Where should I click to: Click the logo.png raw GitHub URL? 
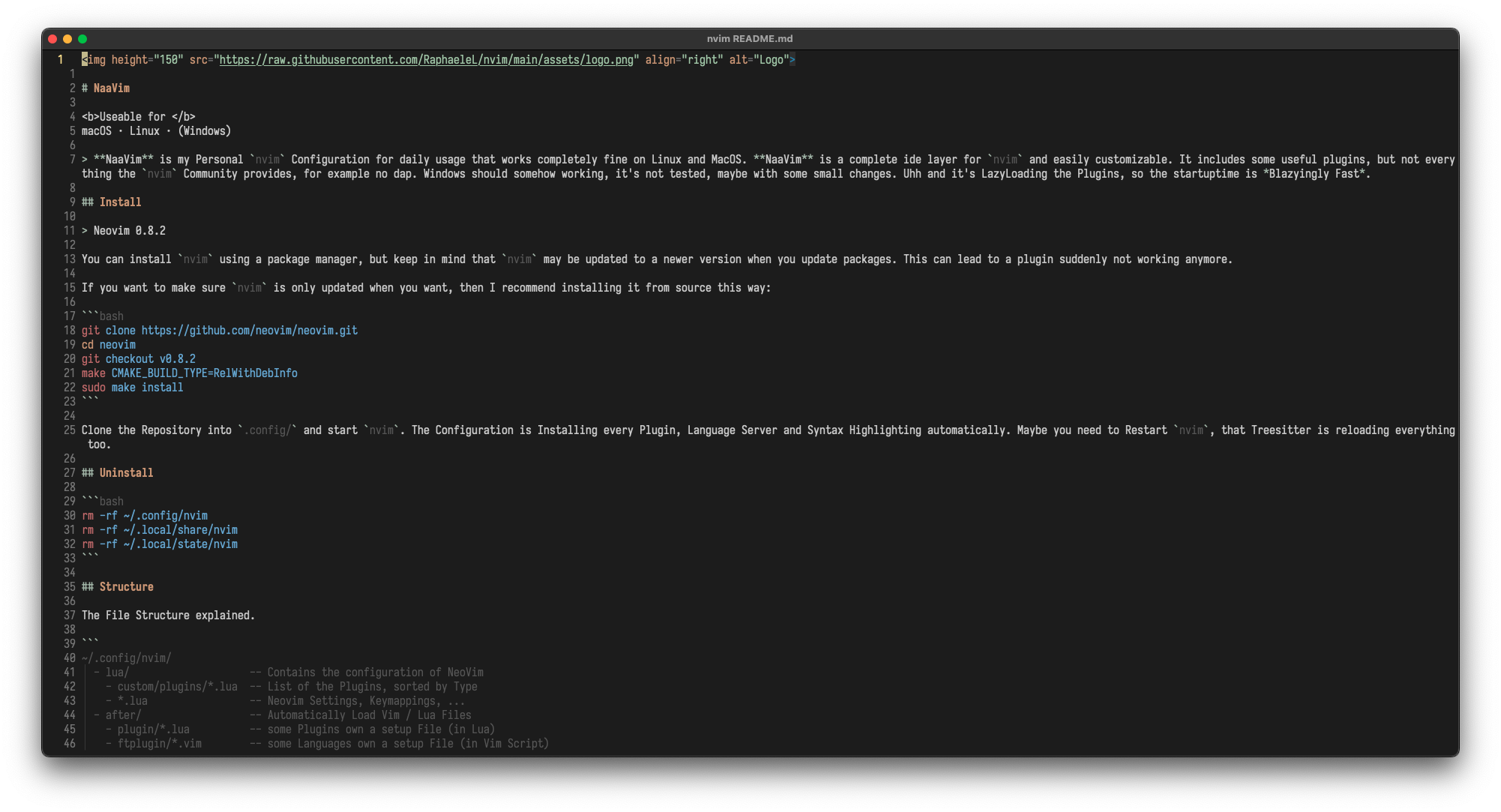[426, 60]
